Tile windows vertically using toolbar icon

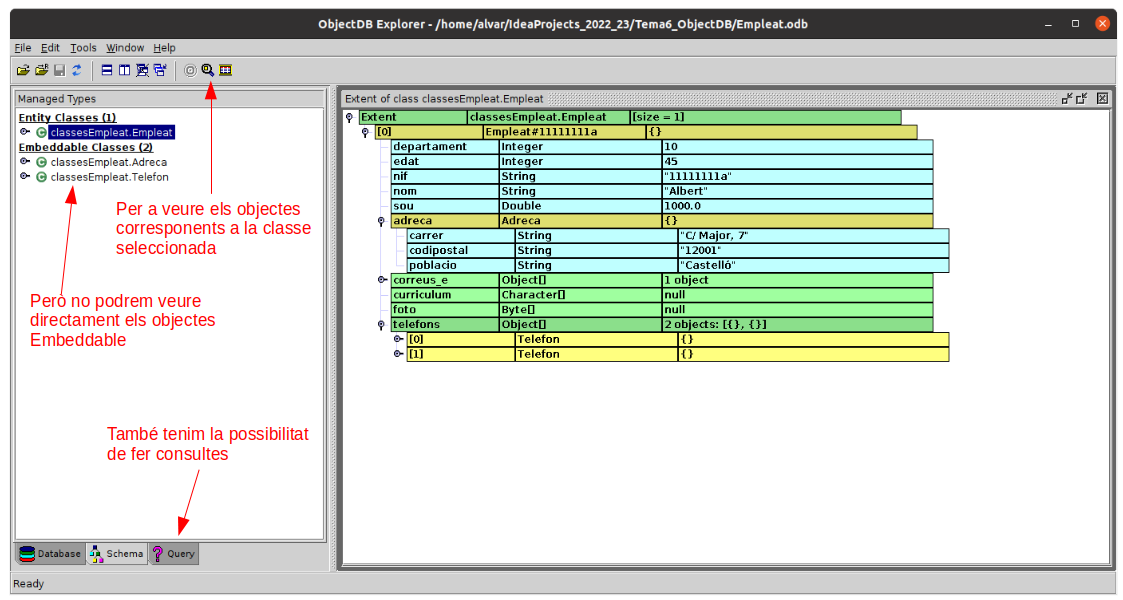pos(124,70)
